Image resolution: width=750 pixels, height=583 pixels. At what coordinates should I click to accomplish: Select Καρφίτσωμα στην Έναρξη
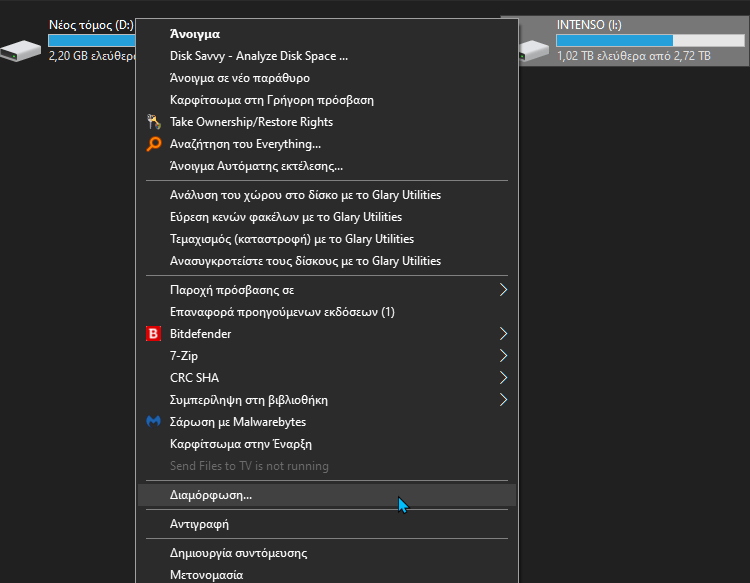tap(327, 444)
